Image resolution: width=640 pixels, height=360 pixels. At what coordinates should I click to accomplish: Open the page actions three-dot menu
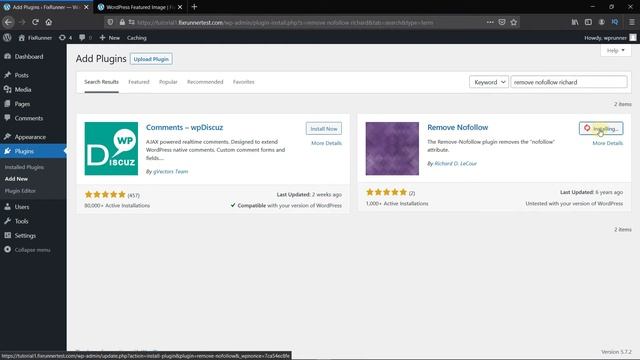[490, 22]
